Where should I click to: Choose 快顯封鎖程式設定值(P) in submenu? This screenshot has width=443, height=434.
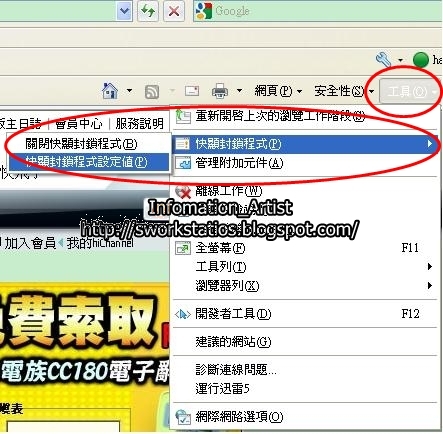click(89, 162)
